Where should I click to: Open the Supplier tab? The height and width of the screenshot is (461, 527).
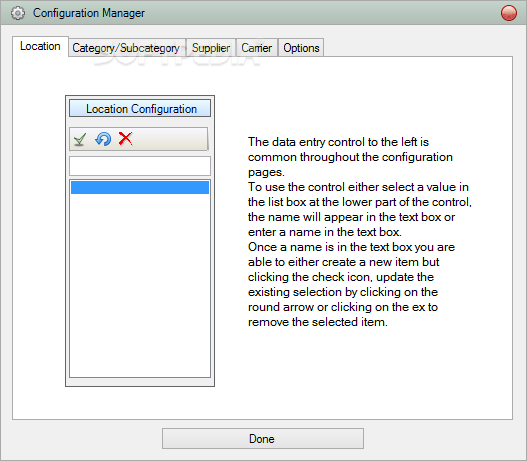pyautogui.click(x=211, y=48)
